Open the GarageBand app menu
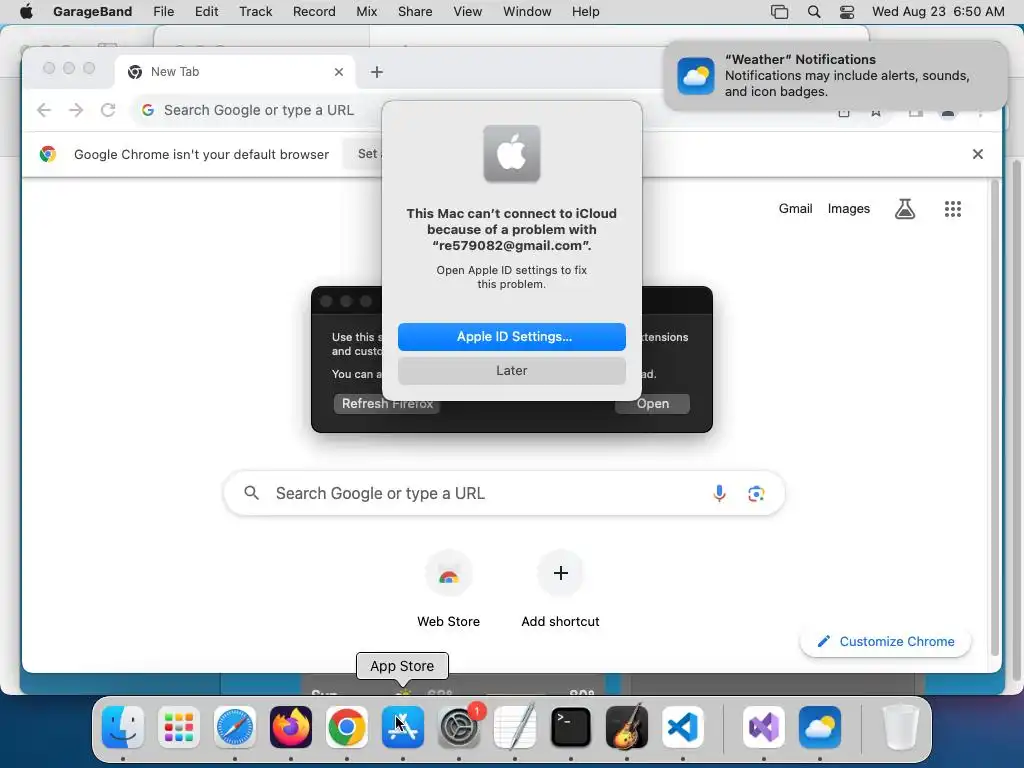 (92, 12)
